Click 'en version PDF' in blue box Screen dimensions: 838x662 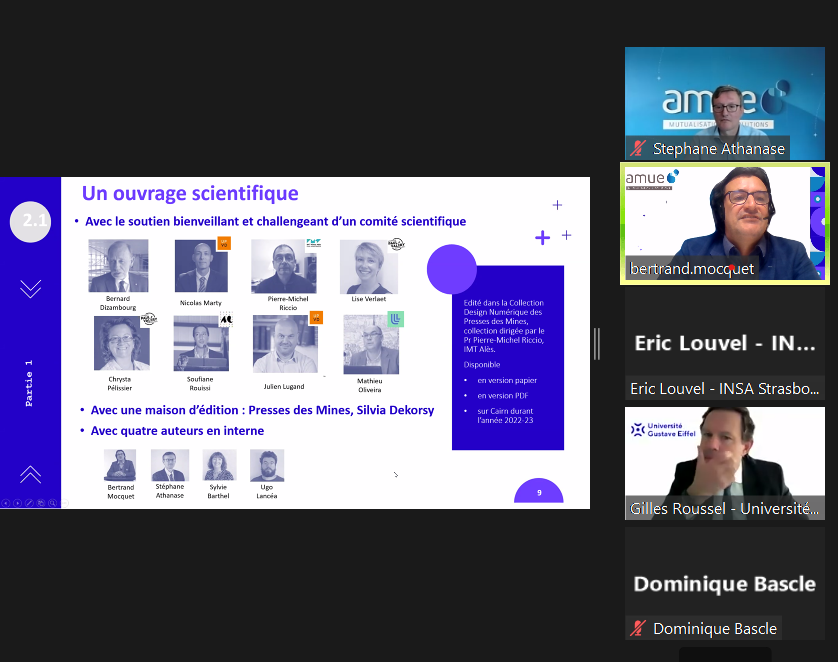tap(502, 395)
